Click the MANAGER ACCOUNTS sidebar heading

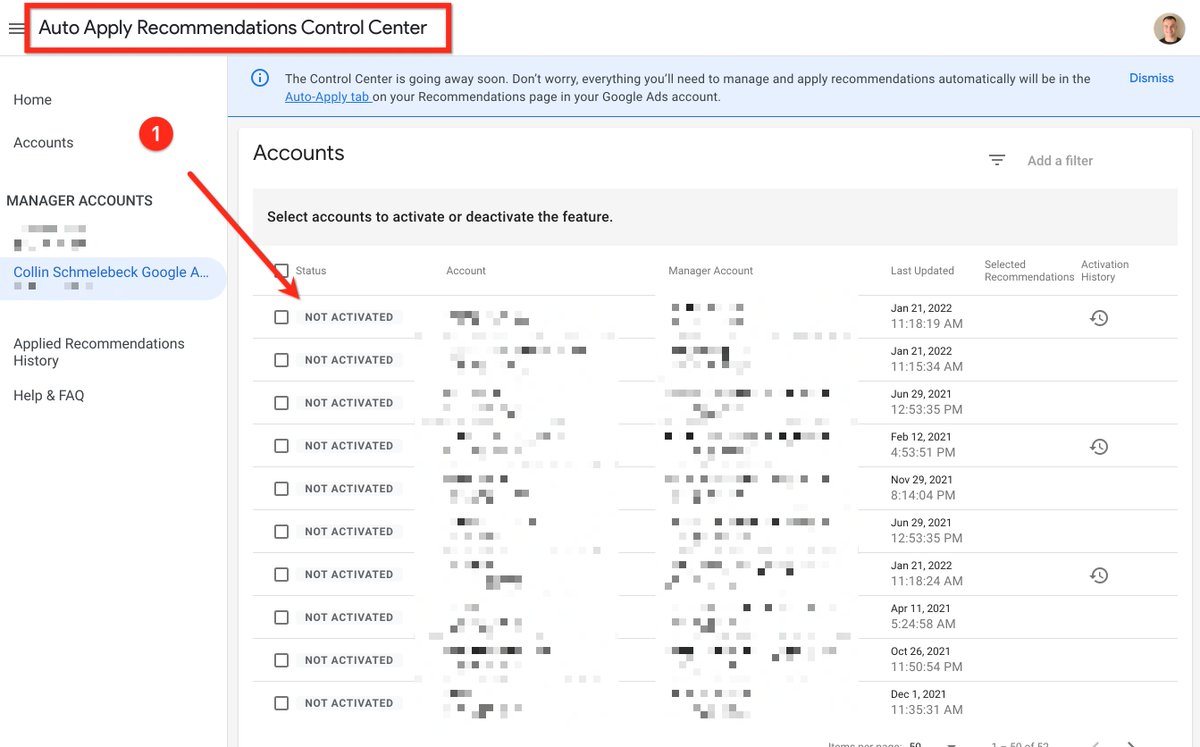click(x=80, y=201)
